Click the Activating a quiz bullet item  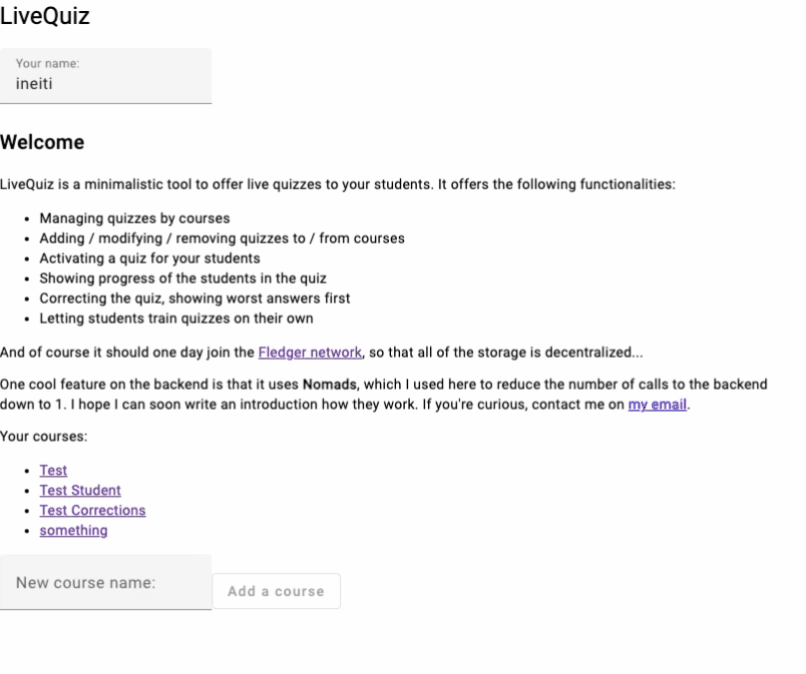click(149, 258)
